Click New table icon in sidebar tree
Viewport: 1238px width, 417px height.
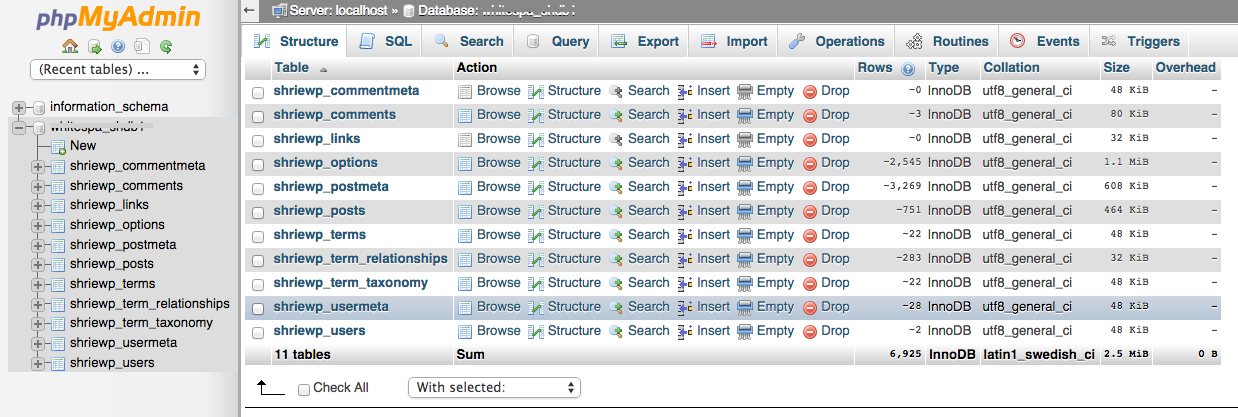point(58,146)
